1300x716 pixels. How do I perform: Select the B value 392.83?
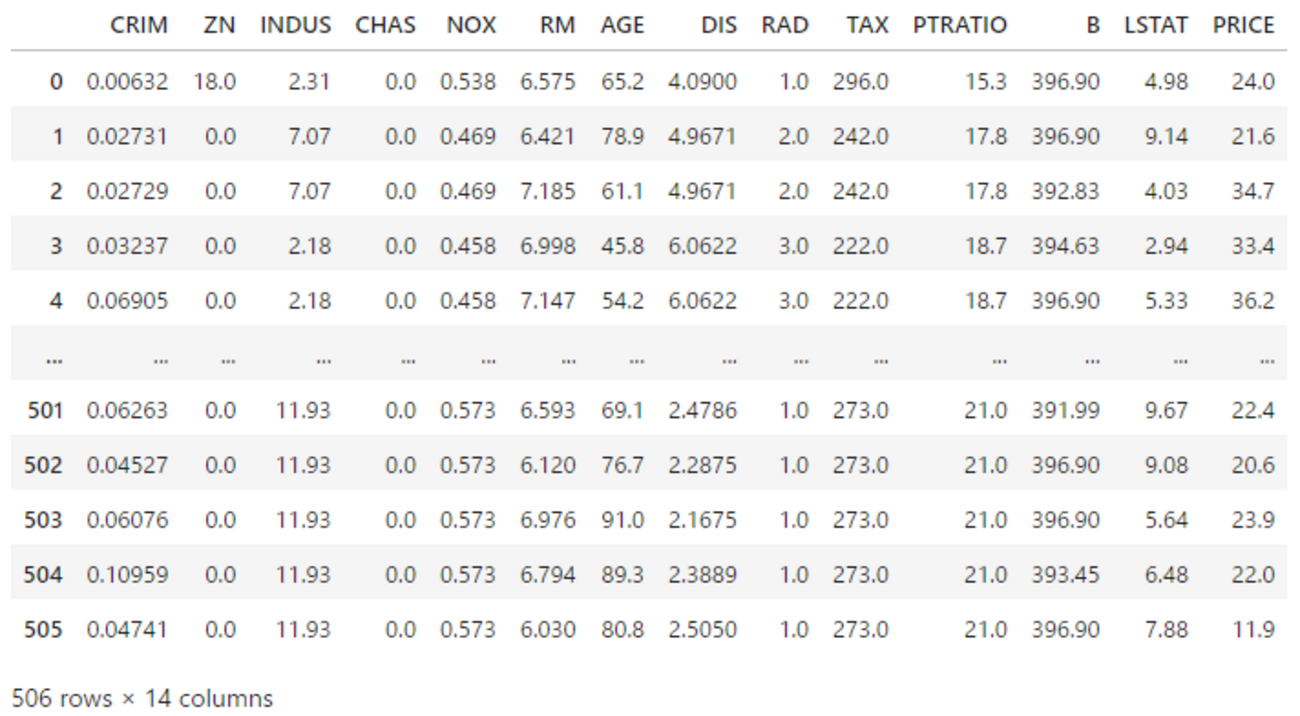pyautogui.click(x=1066, y=191)
